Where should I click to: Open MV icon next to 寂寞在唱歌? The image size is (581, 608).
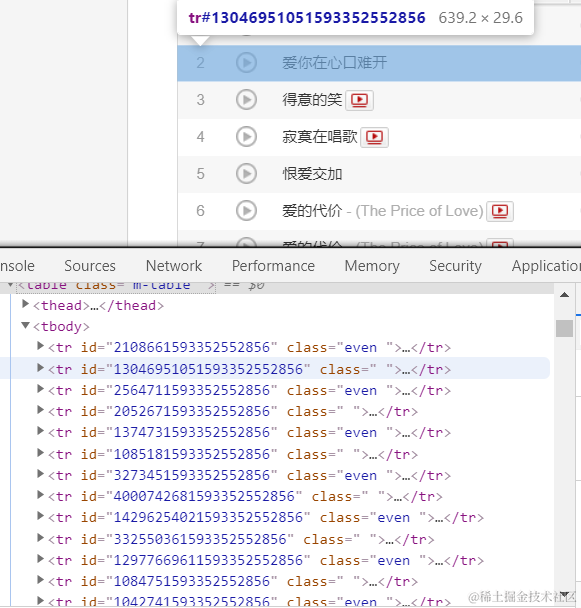(x=374, y=137)
